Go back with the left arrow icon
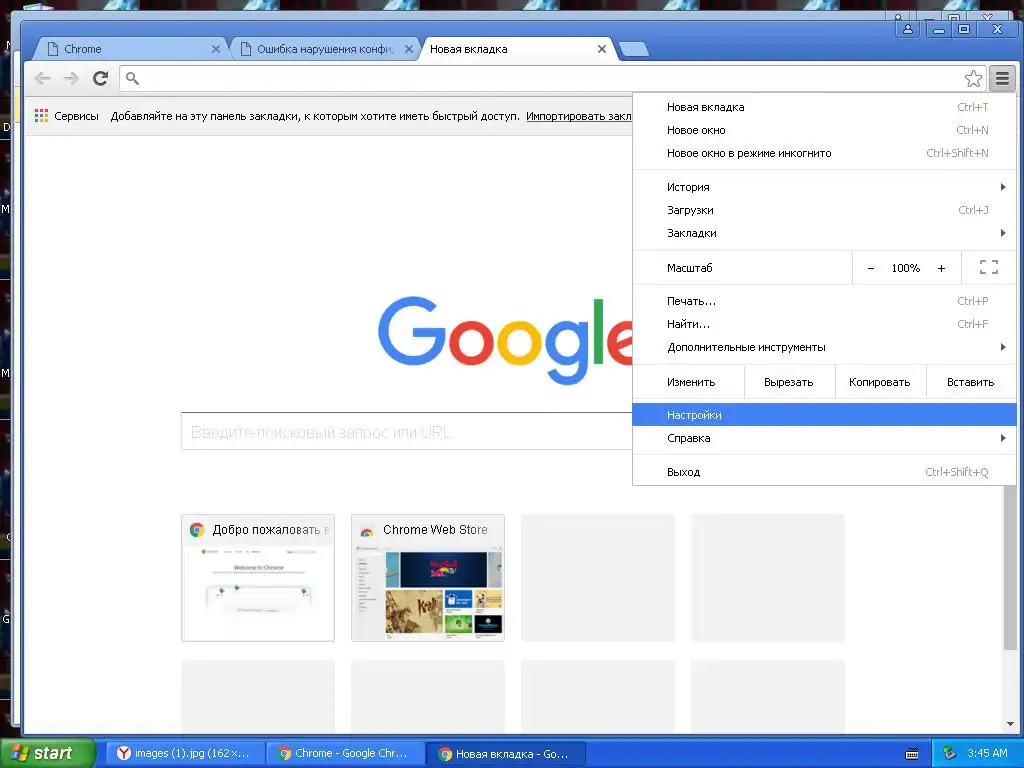 tap(42, 79)
